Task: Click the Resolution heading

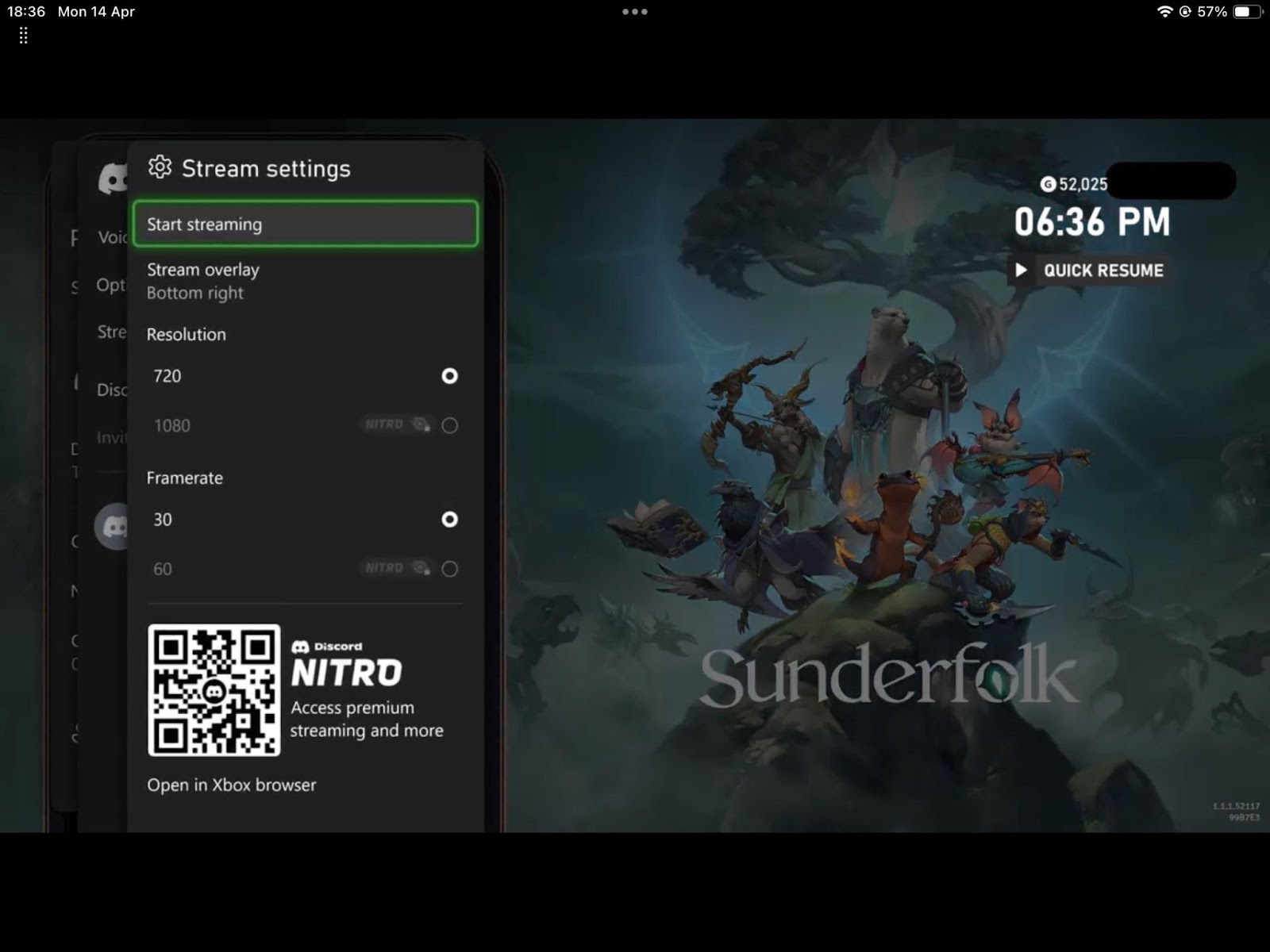Action: tap(187, 334)
